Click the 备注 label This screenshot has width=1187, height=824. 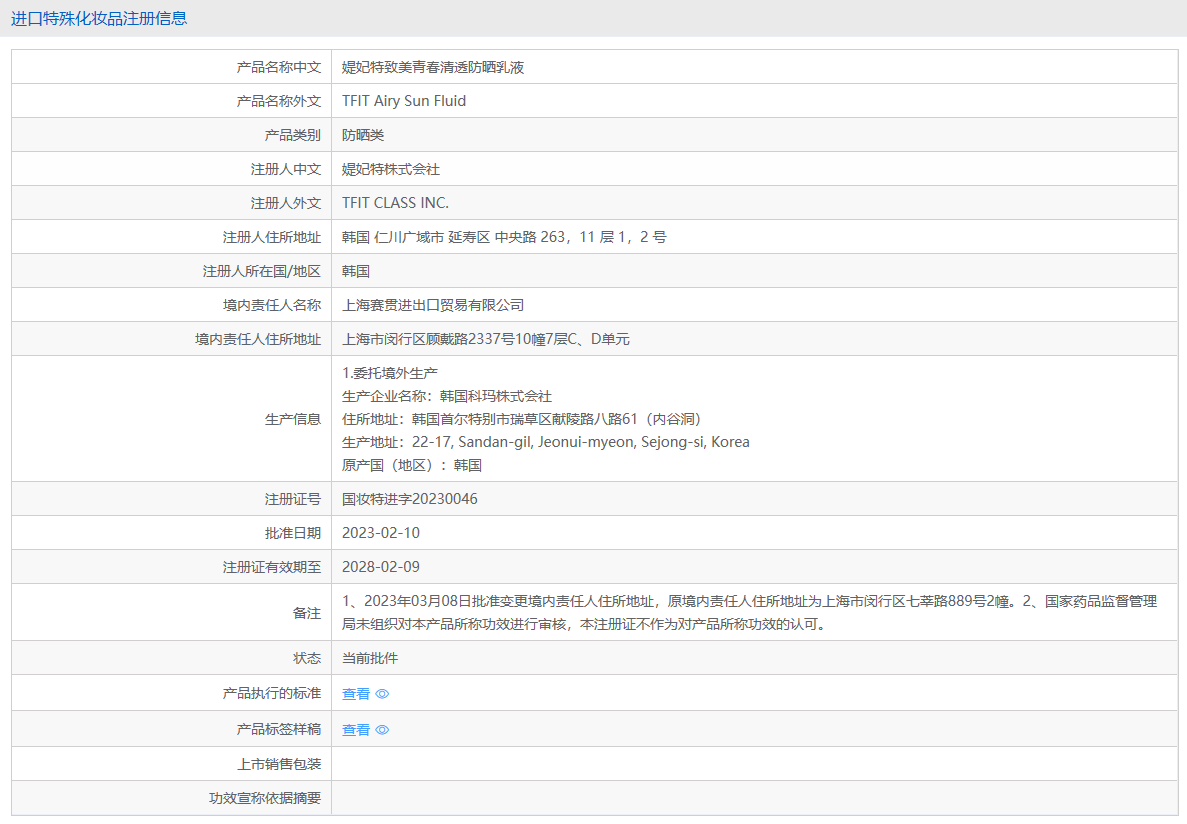point(307,613)
